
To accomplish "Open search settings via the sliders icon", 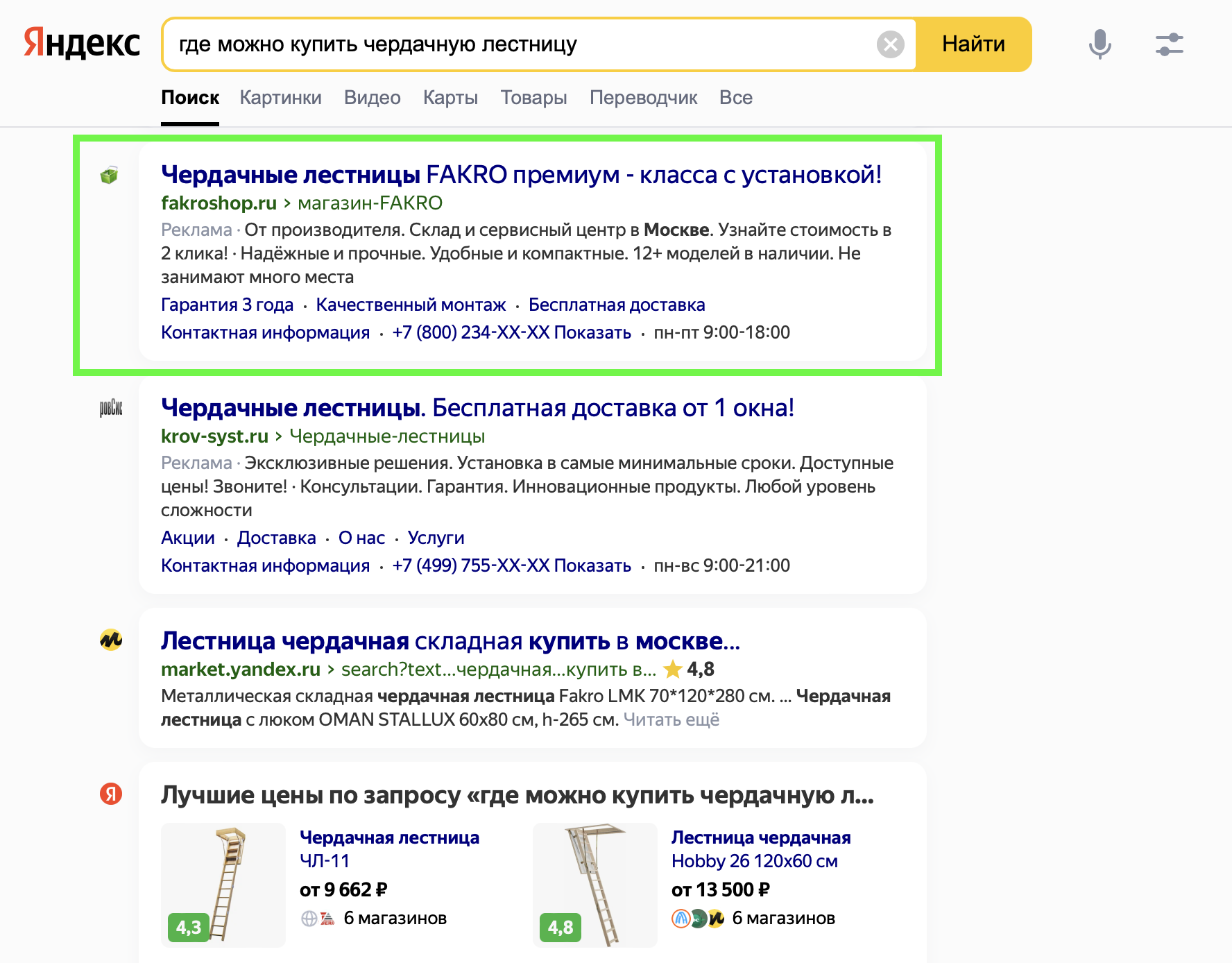I will pyautogui.click(x=1169, y=44).
